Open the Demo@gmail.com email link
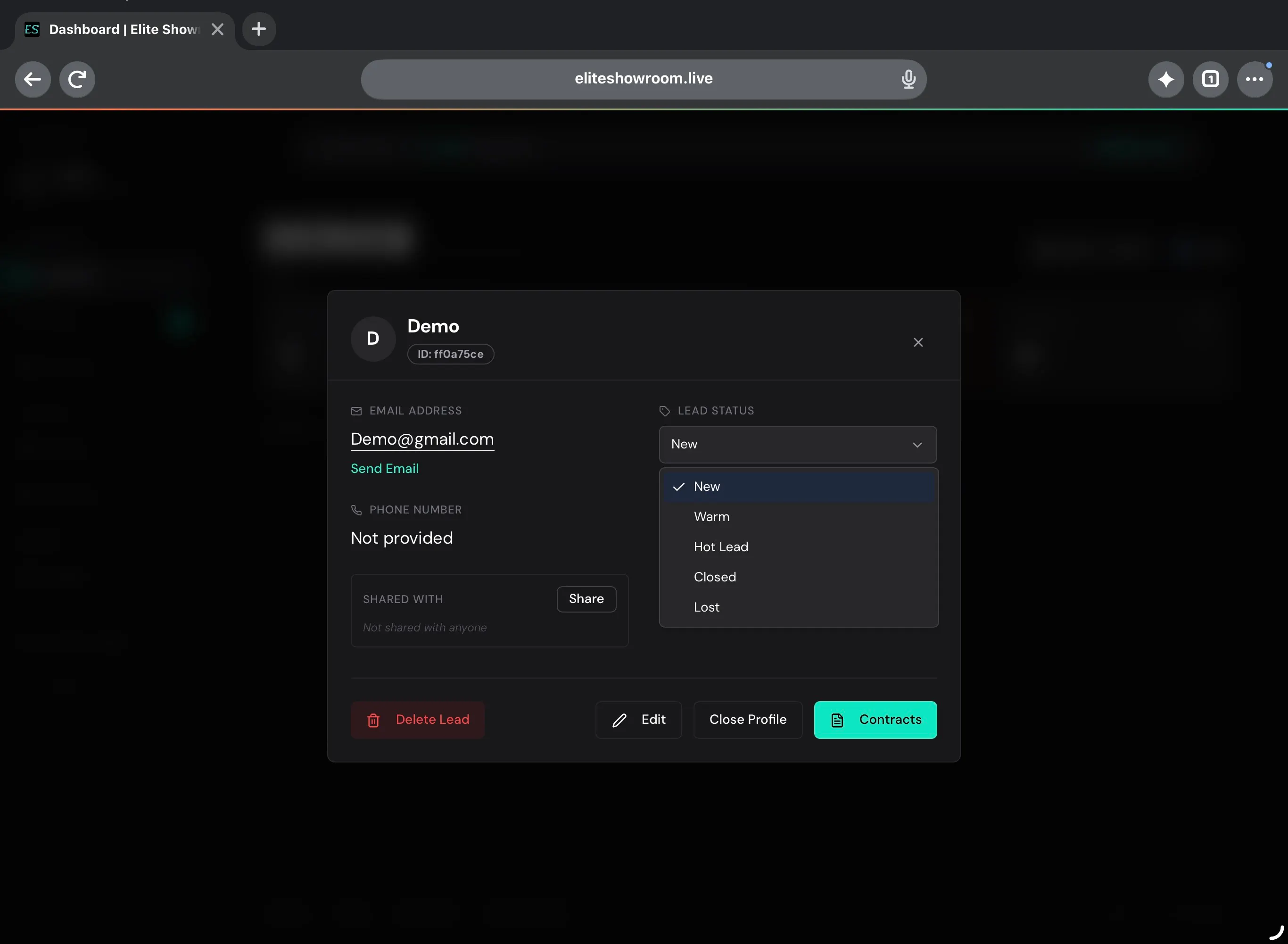This screenshot has width=1288, height=944. pos(422,439)
